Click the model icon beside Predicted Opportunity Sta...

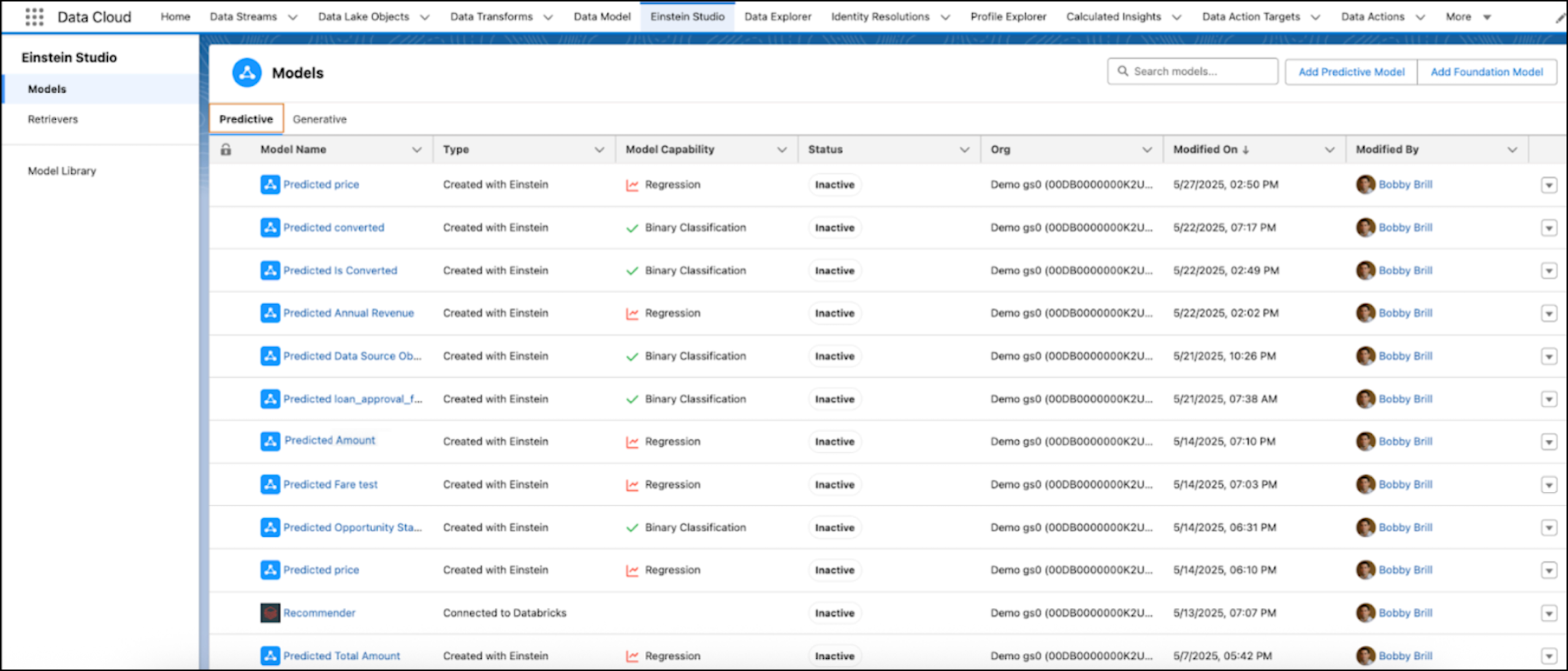point(270,527)
